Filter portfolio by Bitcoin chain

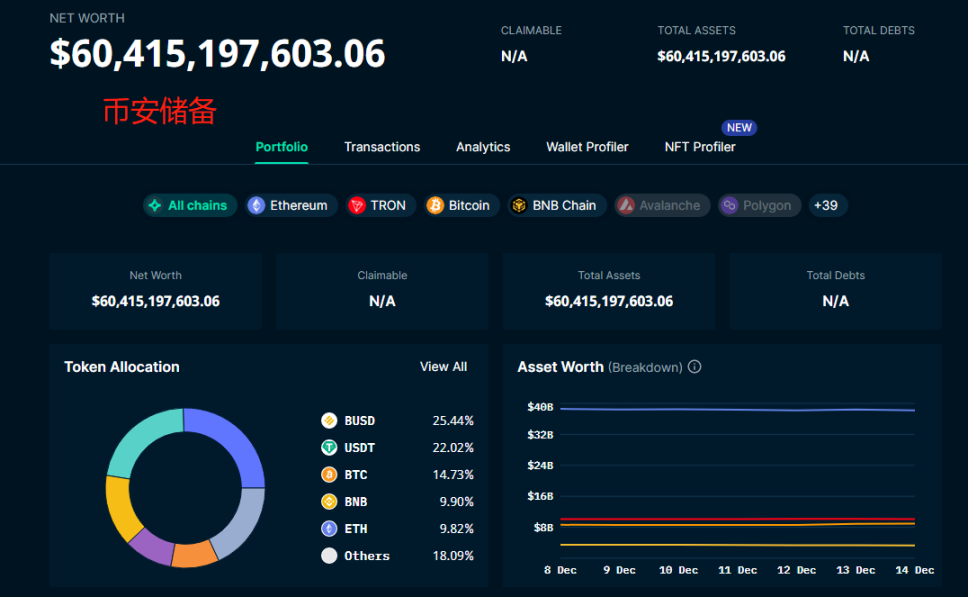pos(461,206)
